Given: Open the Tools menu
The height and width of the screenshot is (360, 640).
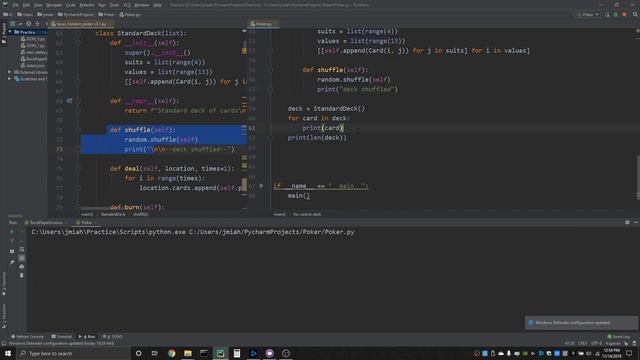Looking at the screenshot, I should click(x=114, y=5).
